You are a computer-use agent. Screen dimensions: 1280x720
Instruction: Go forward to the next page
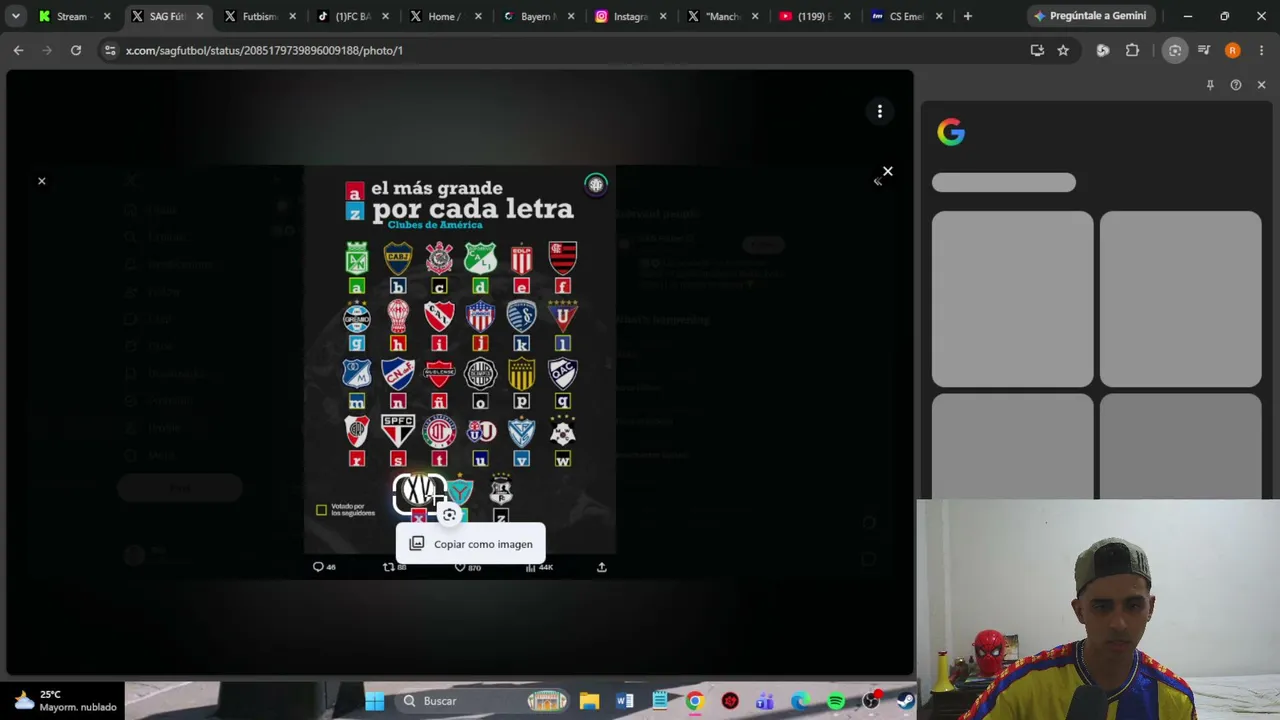(47, 50)
